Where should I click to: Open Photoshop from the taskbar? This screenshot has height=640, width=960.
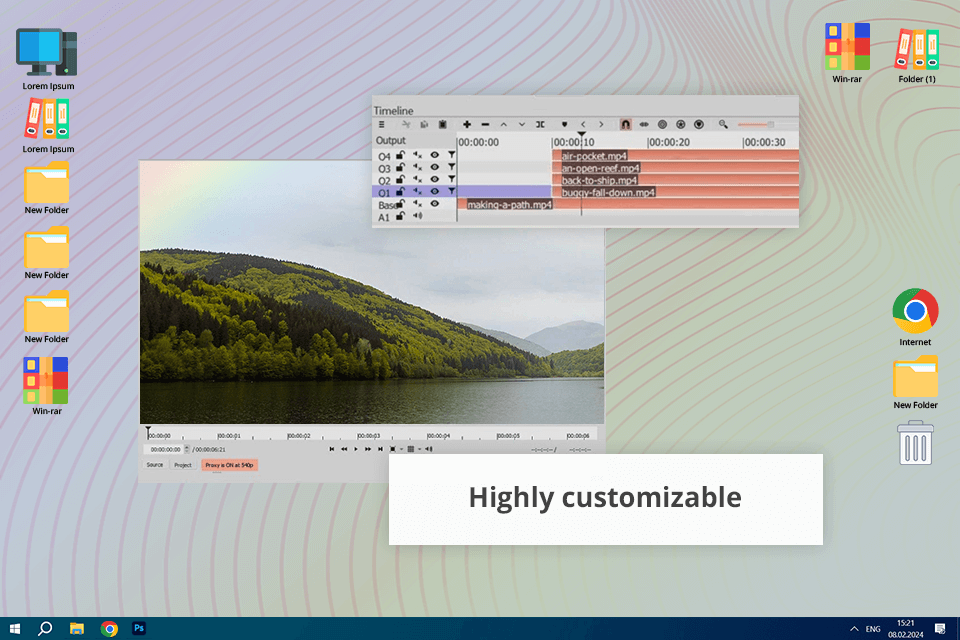tap(139, 628)
